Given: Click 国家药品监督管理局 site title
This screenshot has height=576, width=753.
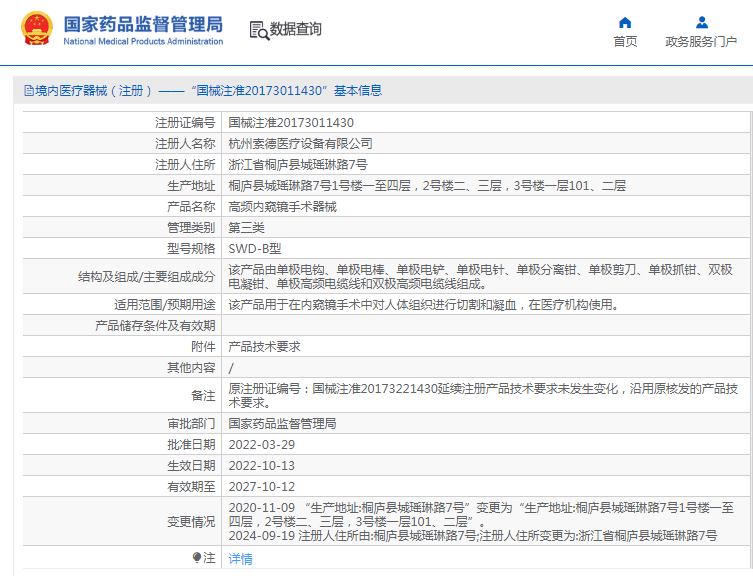Looking at the screenshot, I should (x=143, y=24).
